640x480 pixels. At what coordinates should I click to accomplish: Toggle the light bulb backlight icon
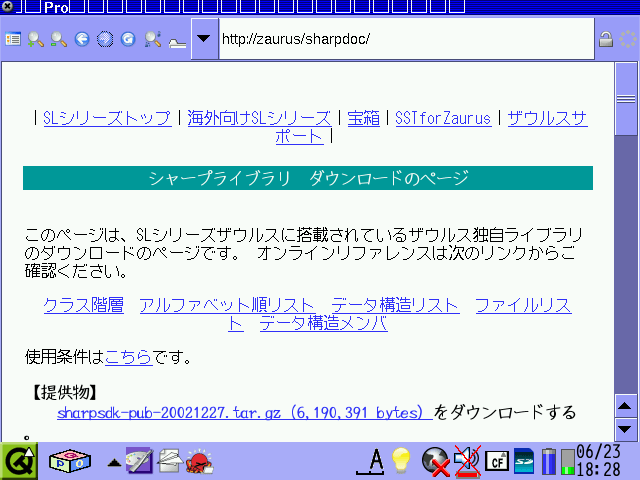(401, 461)
